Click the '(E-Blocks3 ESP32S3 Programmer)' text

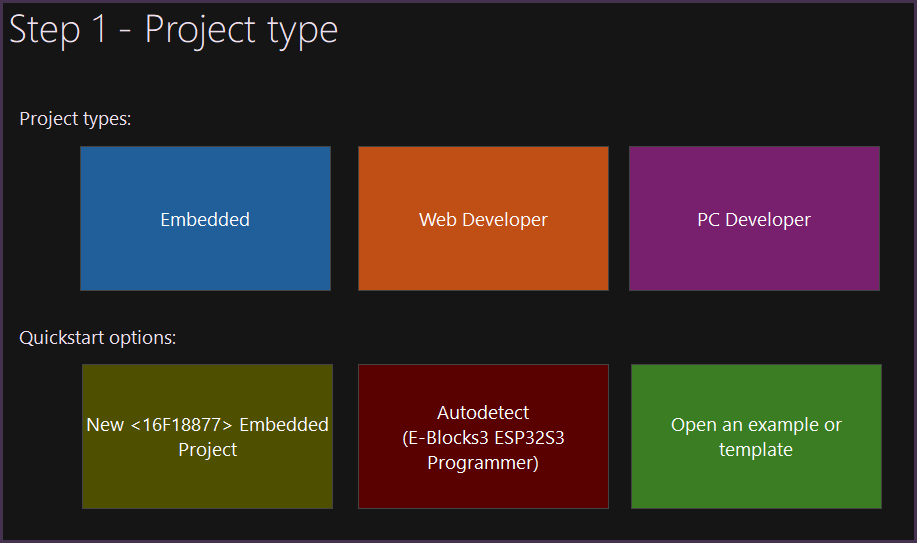[483, 451]
